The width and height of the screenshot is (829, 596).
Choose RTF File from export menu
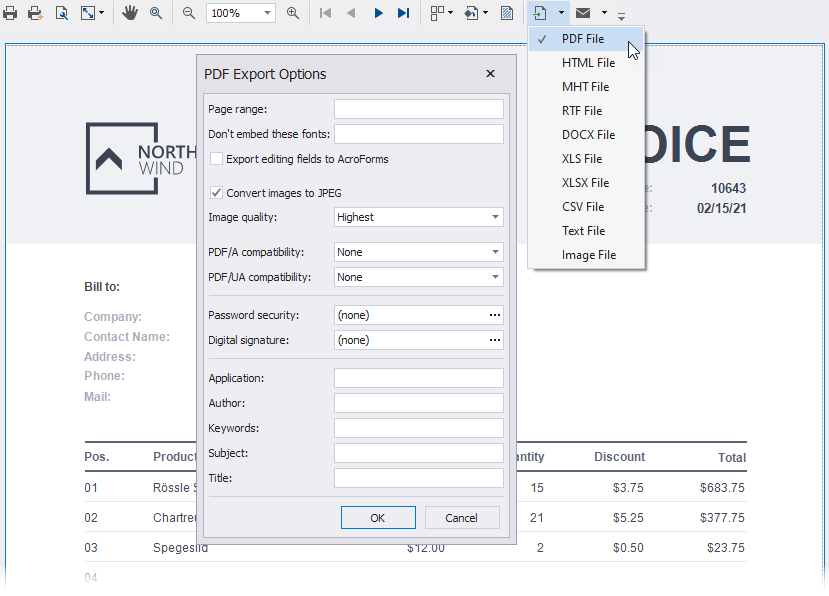586,111
